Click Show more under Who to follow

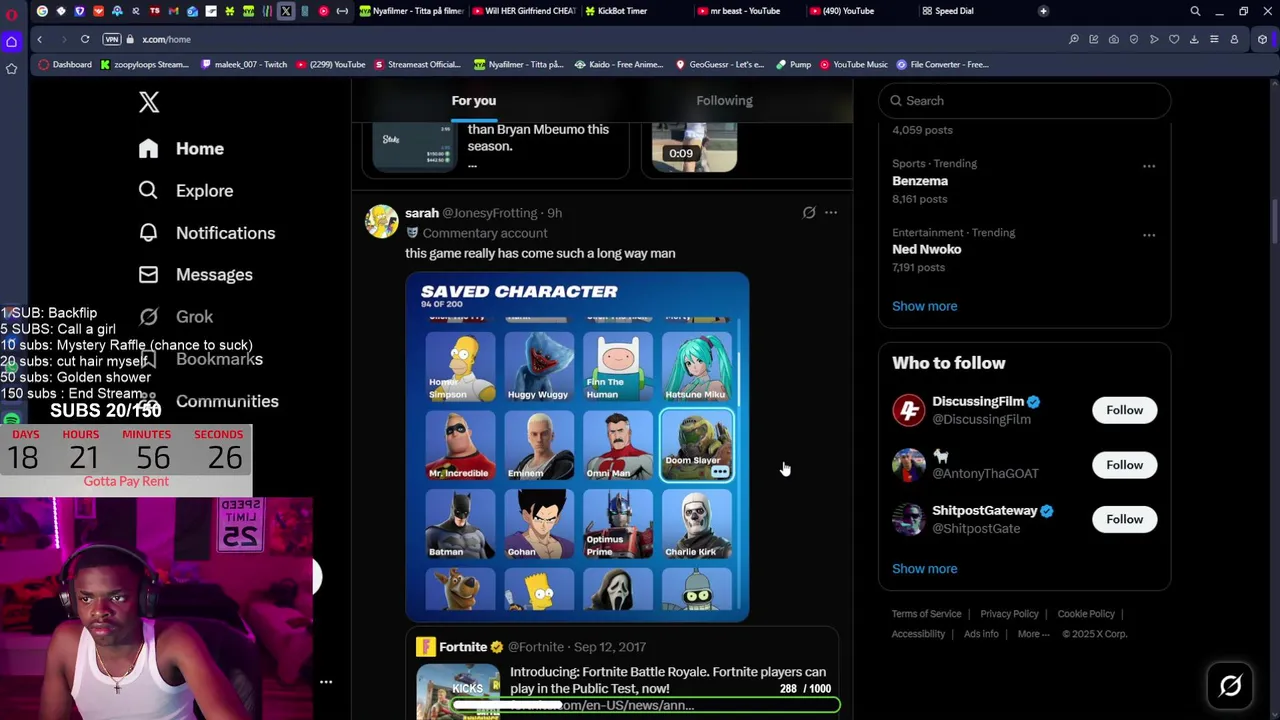tap(924, 568)
